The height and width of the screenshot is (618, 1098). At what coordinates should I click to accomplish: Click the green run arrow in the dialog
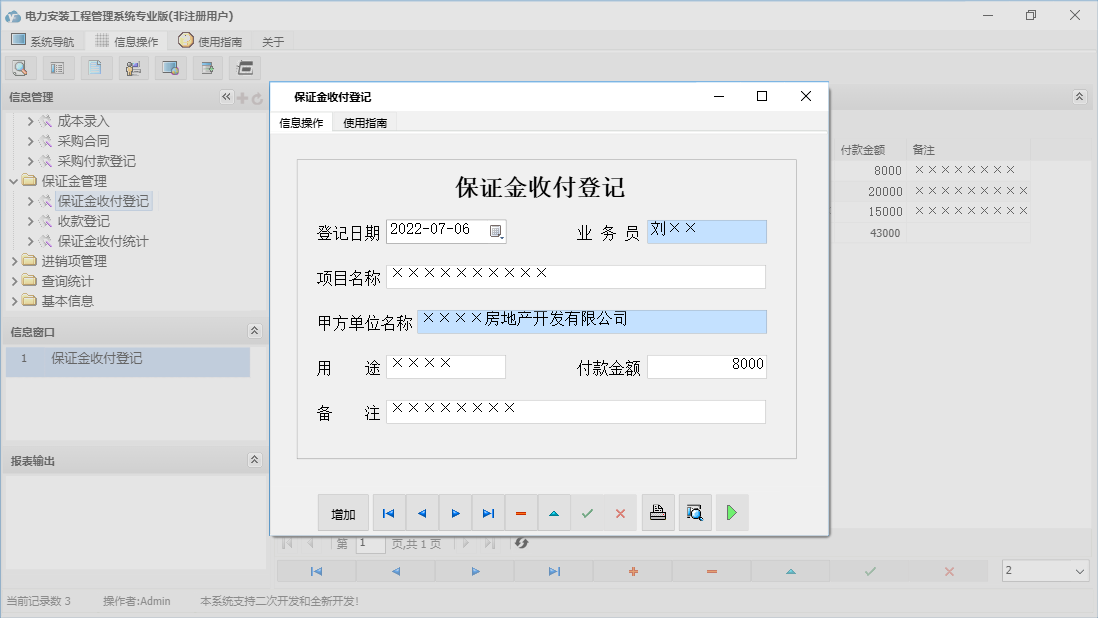click(731, 512)
